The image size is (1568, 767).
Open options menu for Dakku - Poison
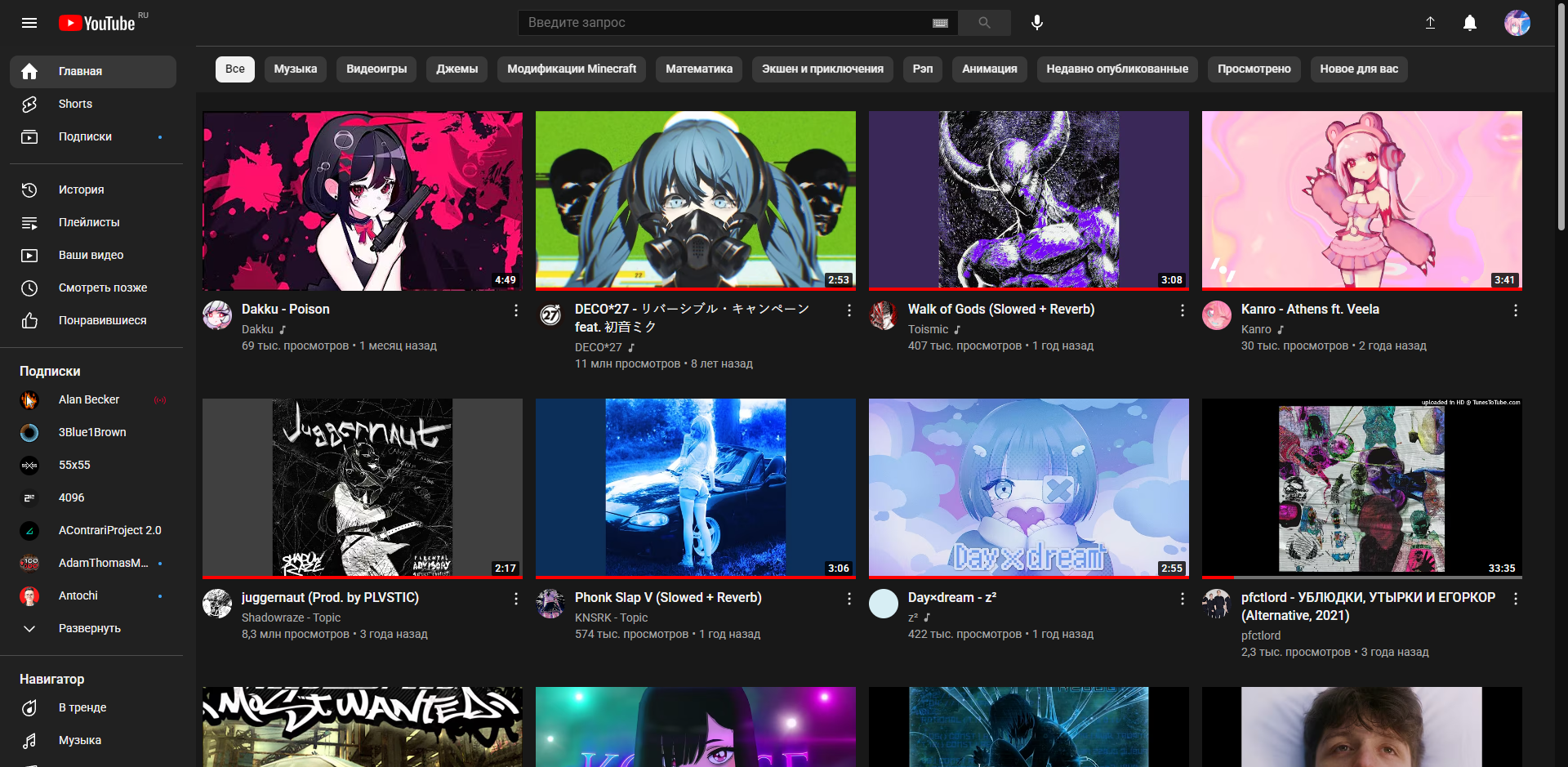516,310
